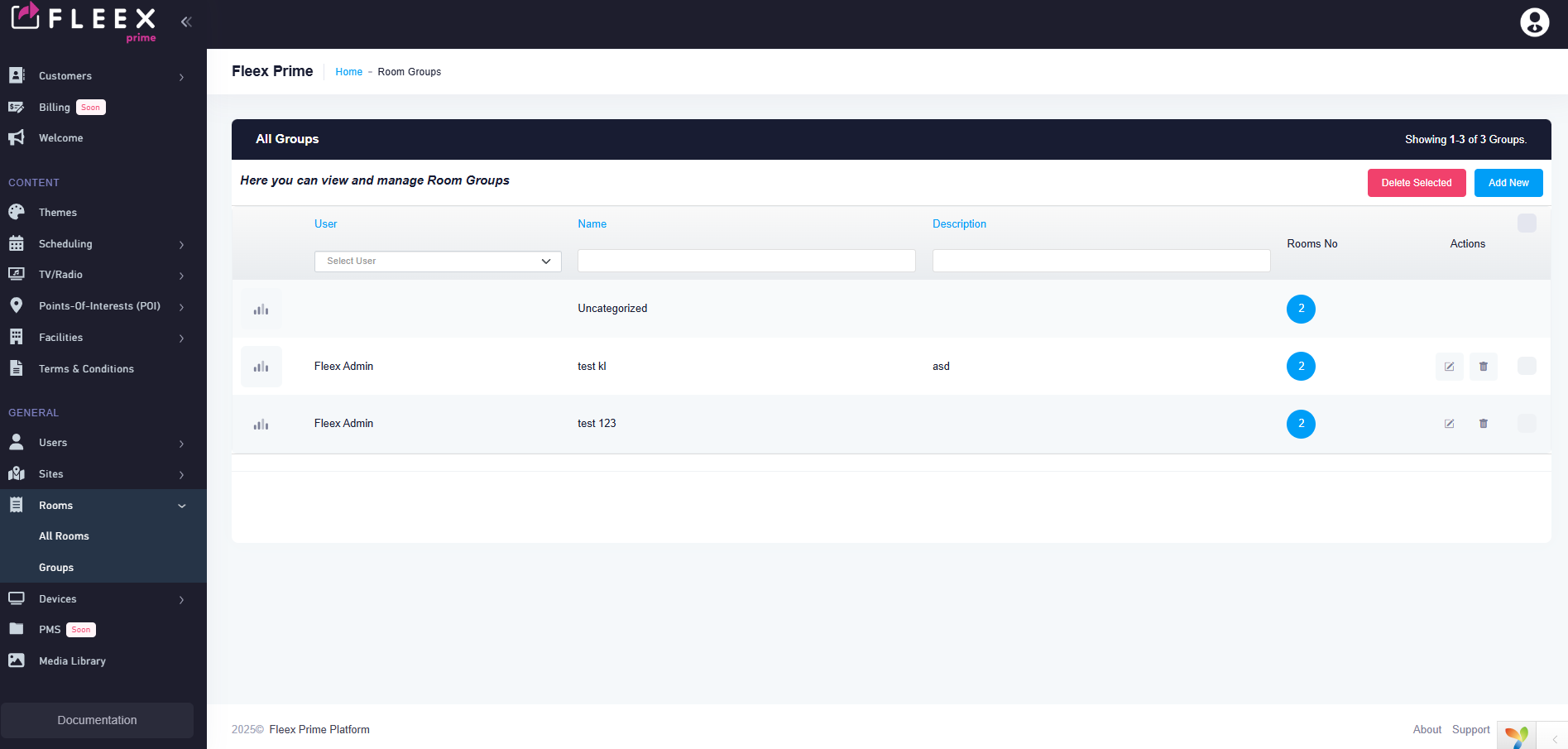This screenshot has width=1568, height=749.
Task: Select Media Library in the sidebar
Action: coord(72,661)
